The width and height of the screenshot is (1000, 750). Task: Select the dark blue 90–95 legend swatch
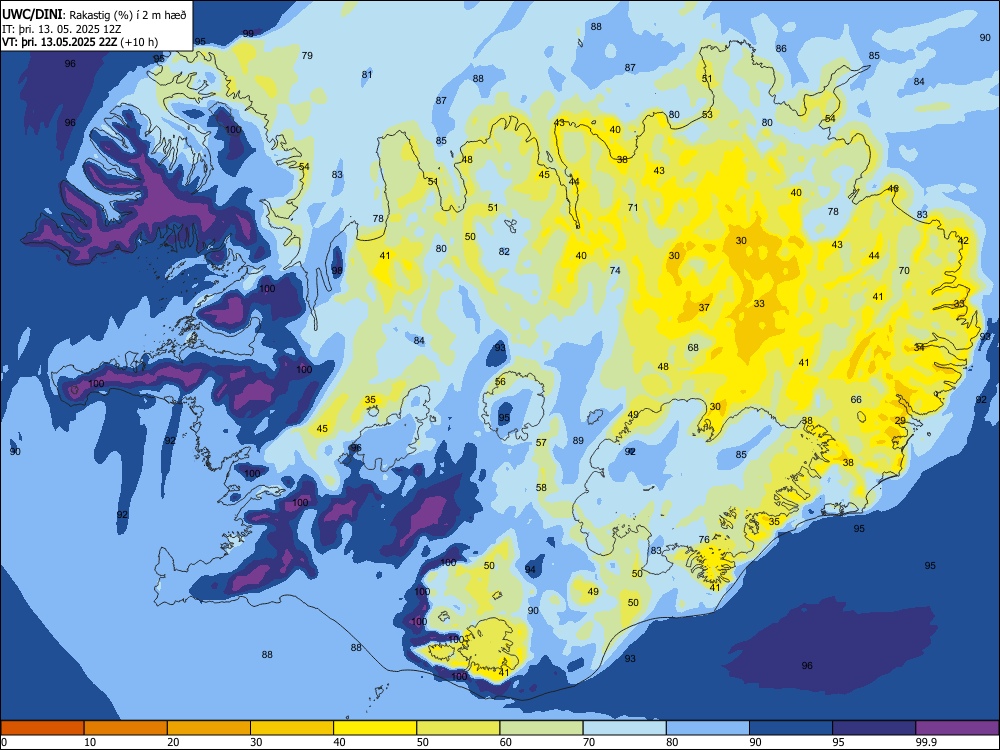tap(791, 728)
